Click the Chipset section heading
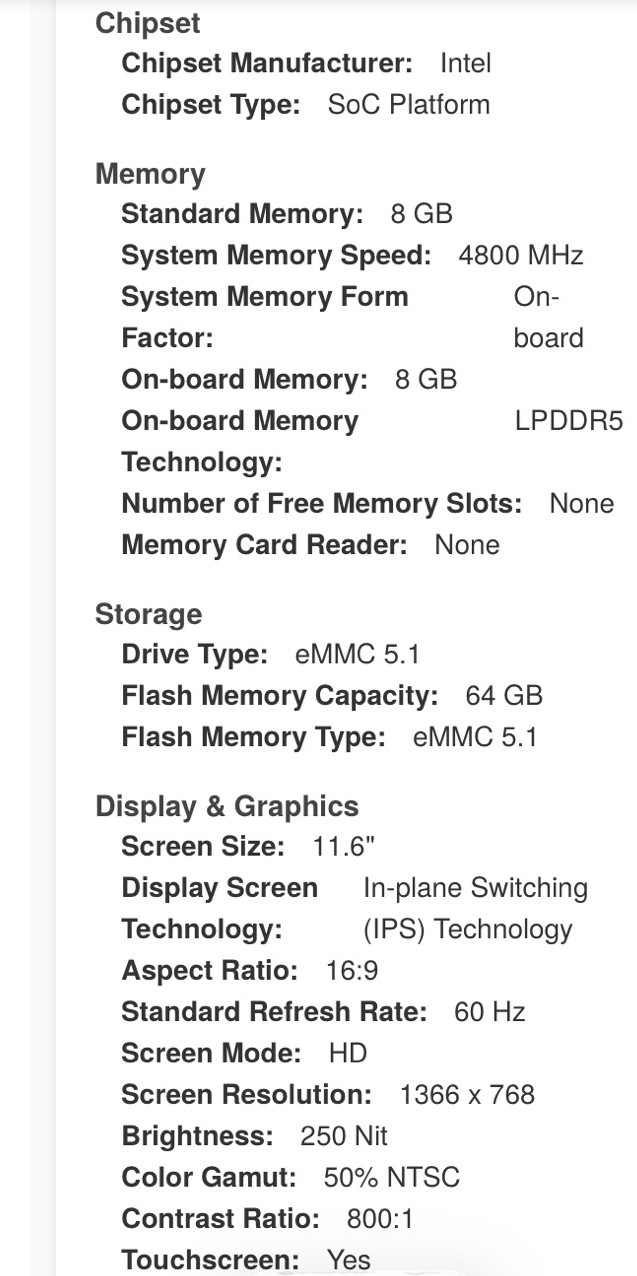Image resolution: width=637 pixels, height=1276 pixels. coord(147,23)
